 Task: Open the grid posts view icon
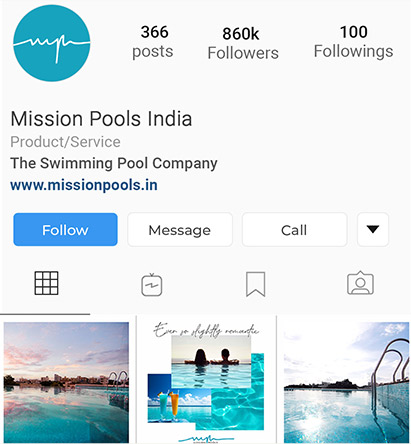tap(46, 283)
